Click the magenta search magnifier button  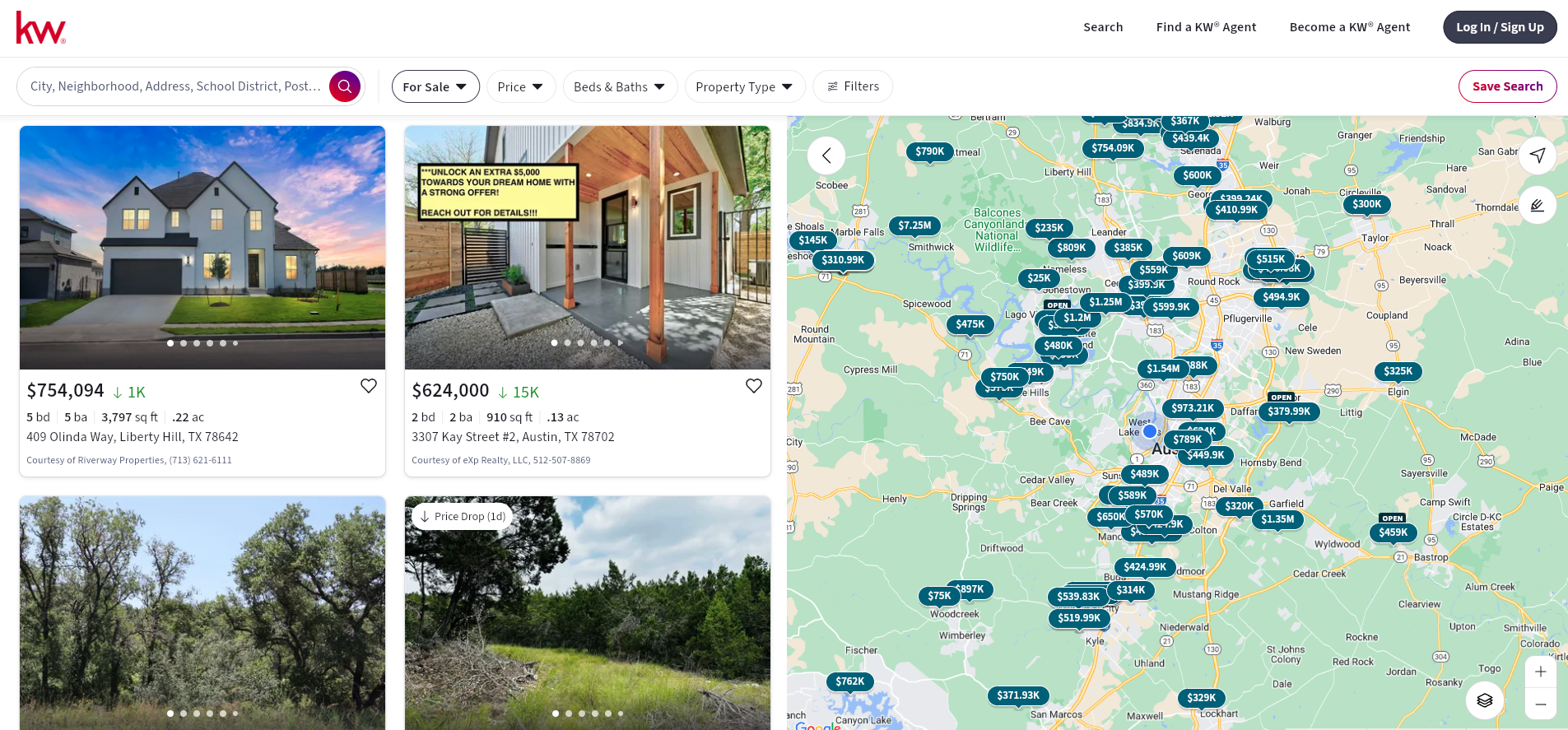pyautogui.click(x=344, y=86)
